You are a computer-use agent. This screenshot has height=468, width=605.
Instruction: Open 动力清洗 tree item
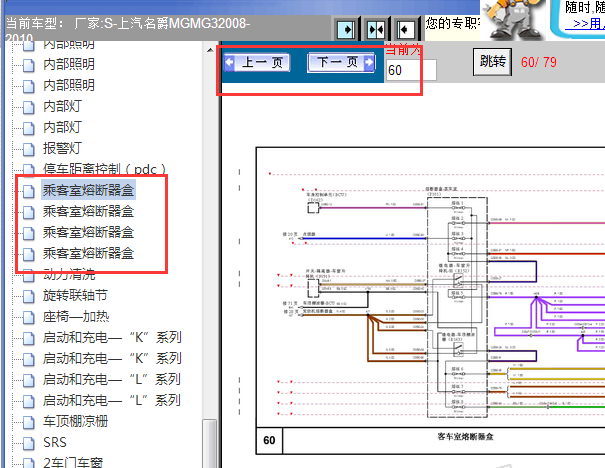point(69,275)
